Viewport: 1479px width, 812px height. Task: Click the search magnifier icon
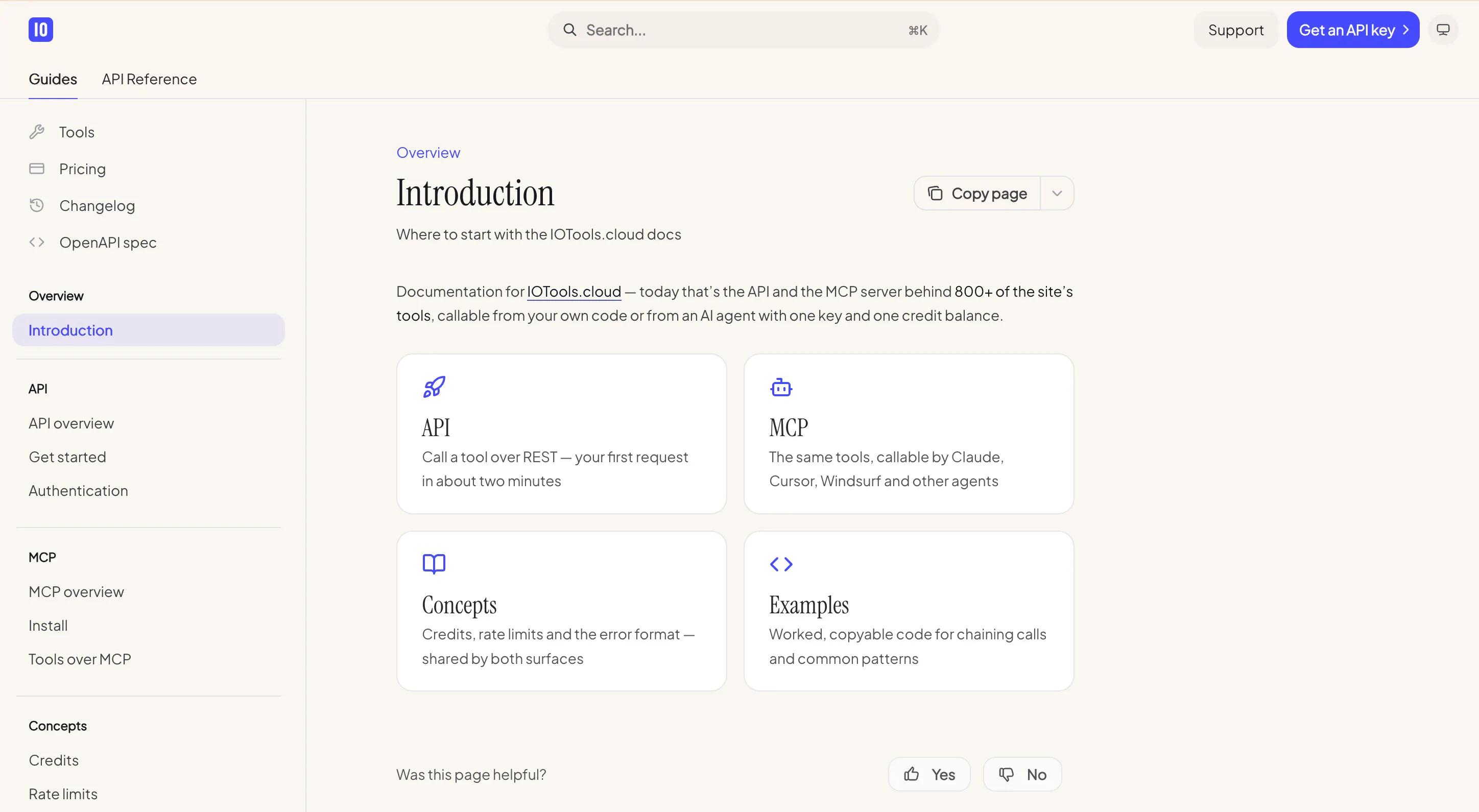569,30
